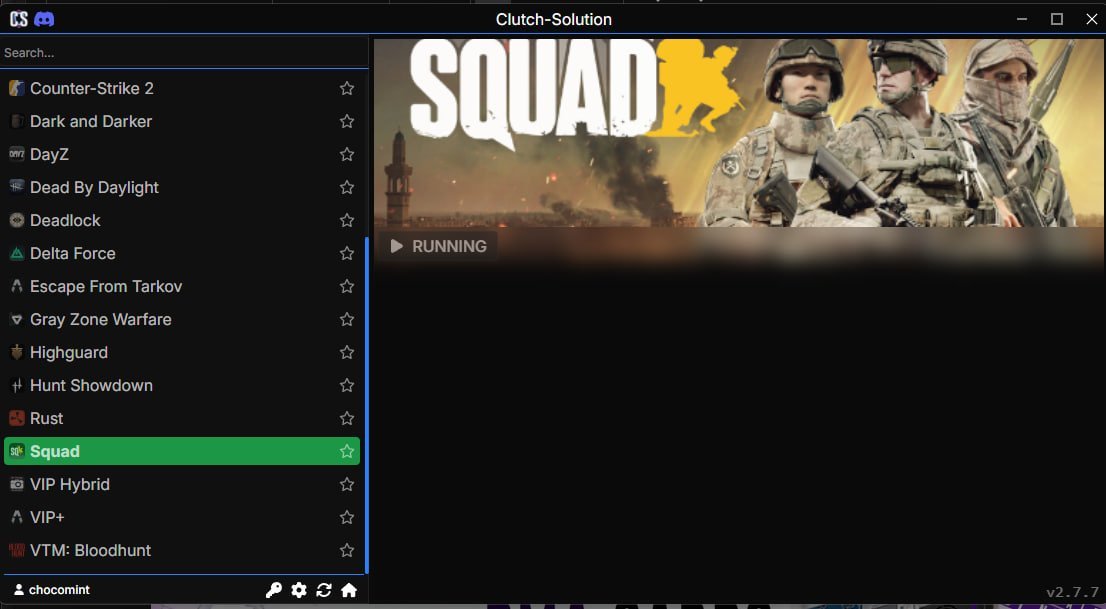This screenshot has width=1106, height=609.
Task: Toggle favorite star for Deadlock
Action: point(347,220)
